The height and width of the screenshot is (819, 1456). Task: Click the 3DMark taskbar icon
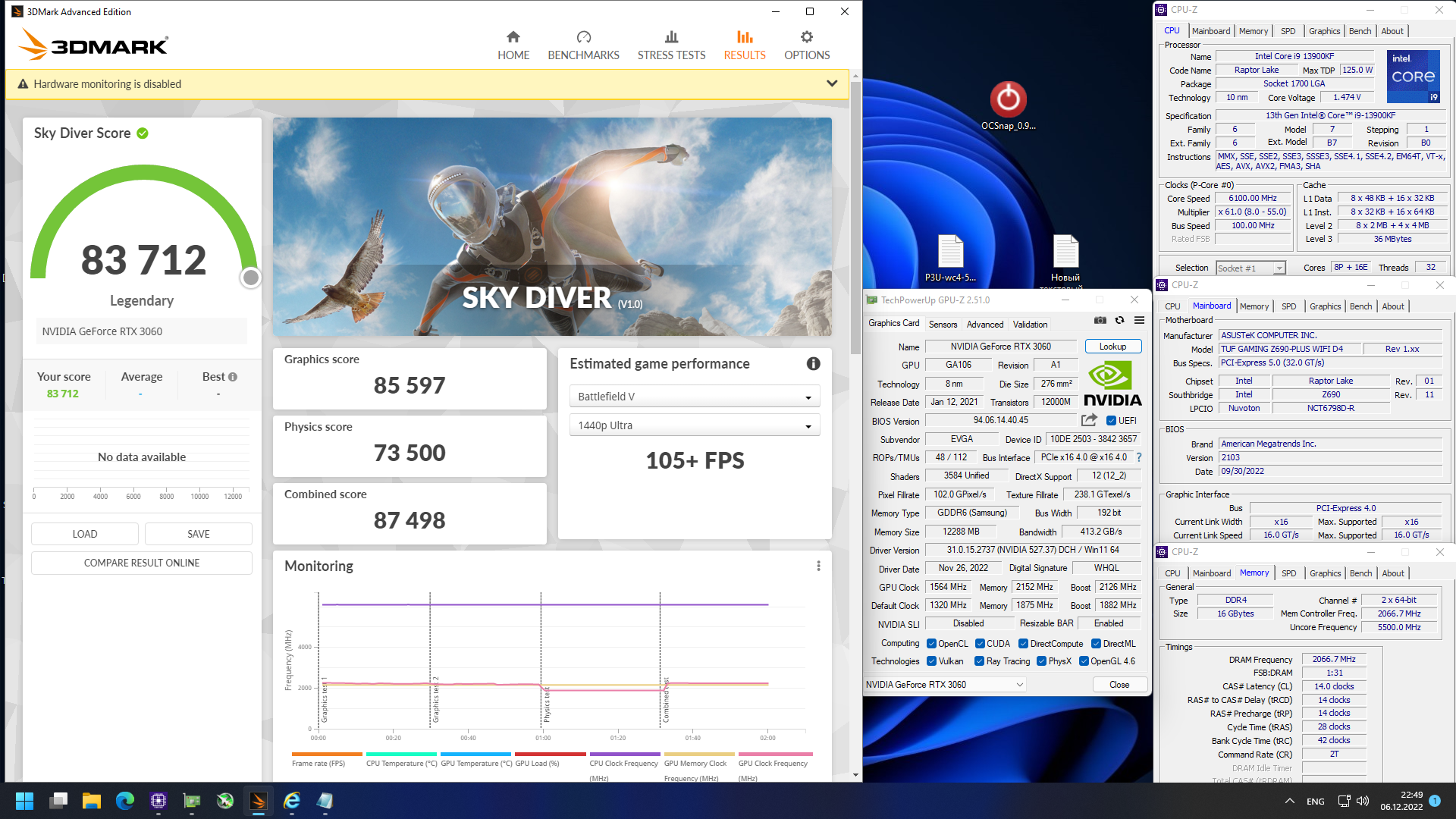point(259,801)
